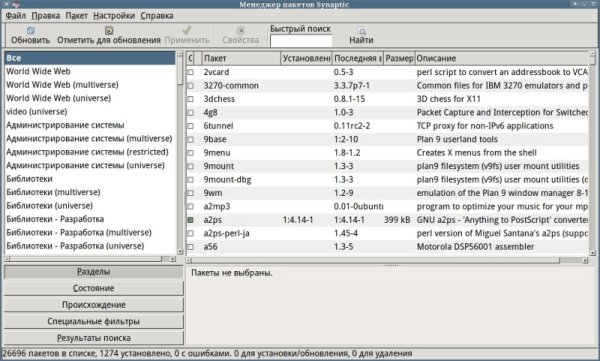Toggle status checkbox for 9menu package

[191, 153]
